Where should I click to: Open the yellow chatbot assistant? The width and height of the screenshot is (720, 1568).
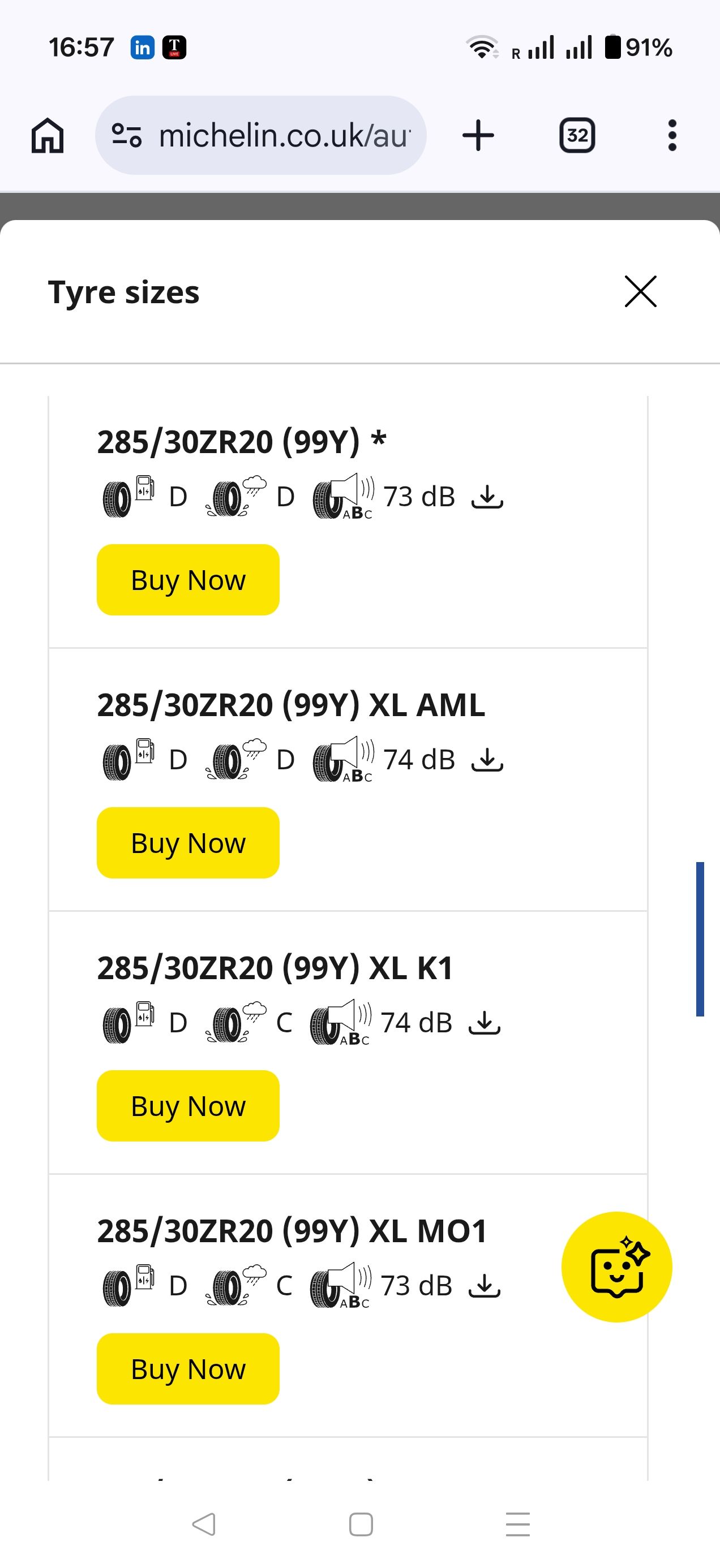coord(616,1267)
